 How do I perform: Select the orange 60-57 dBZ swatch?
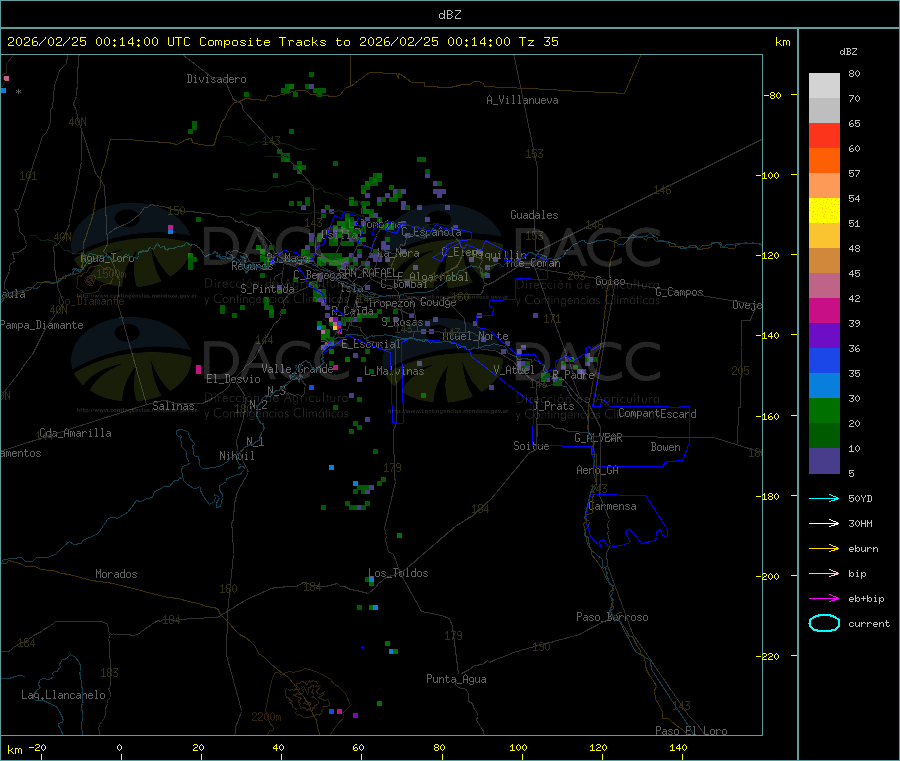[824, 161]
